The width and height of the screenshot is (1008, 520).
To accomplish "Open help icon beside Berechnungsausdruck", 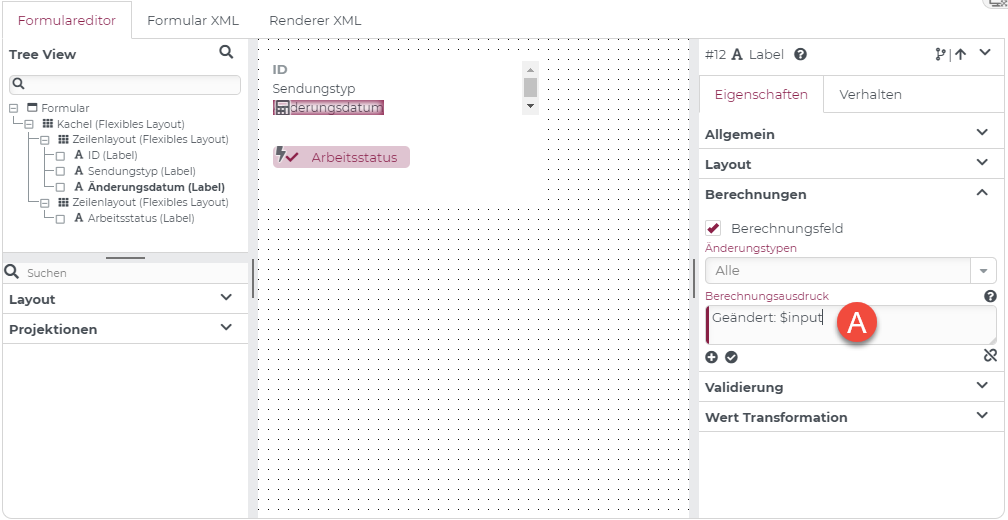I will coord(991,296).
